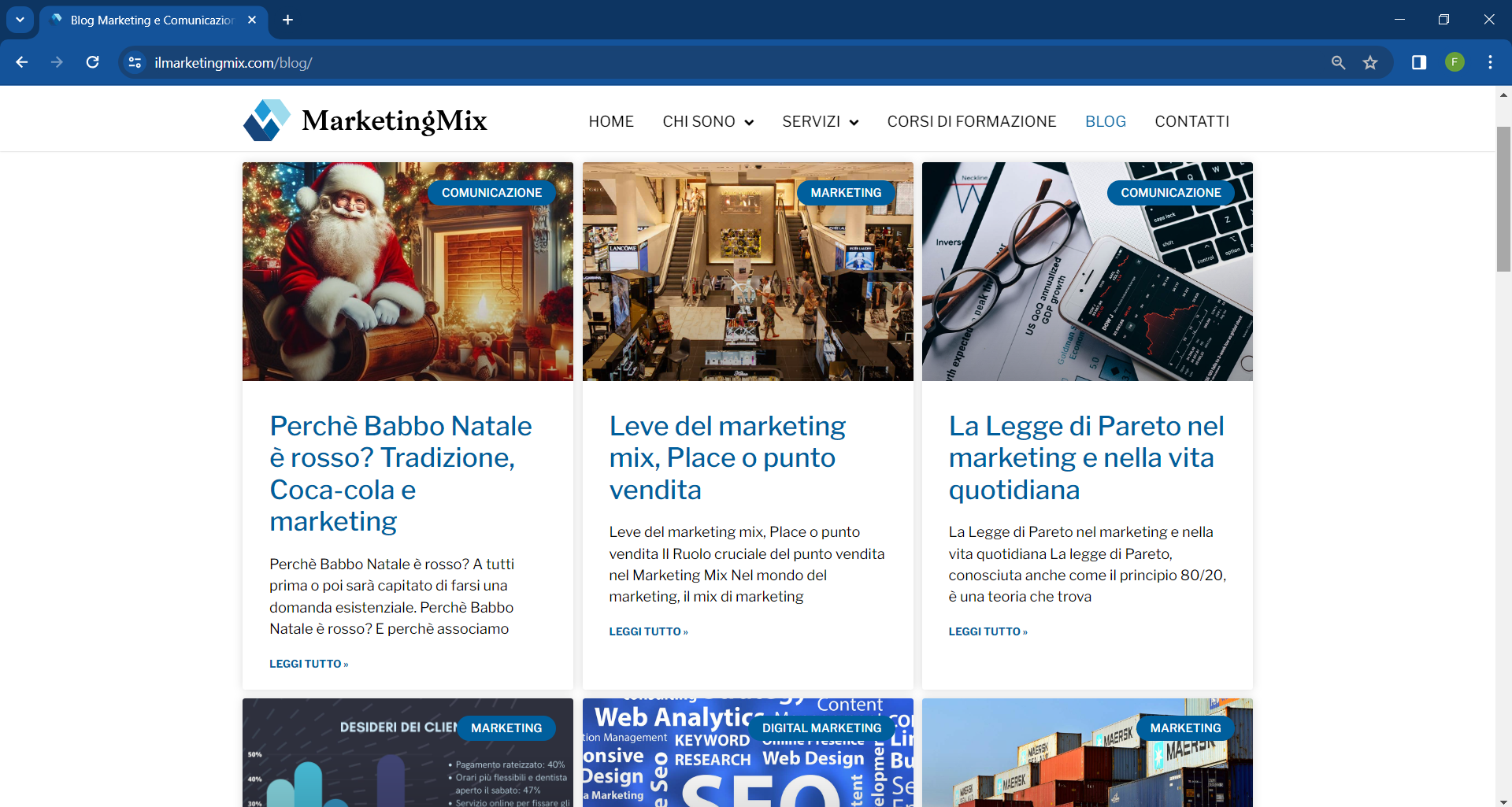Click LEGGI TUTTO under Leve del marketing post

click(648, 631)
